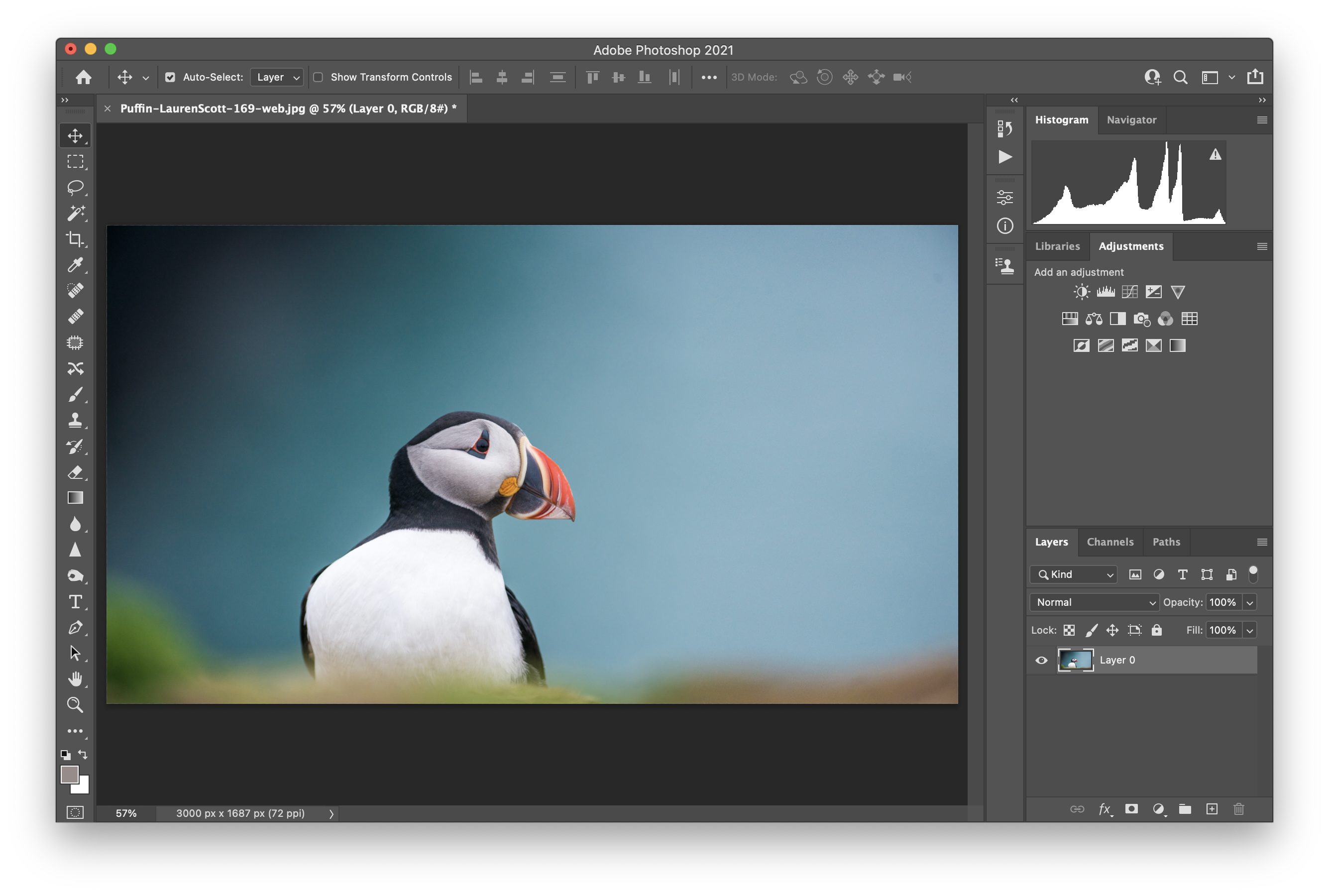Select the Eraser tool
This screenshot has height=896, width=1329.
75,472
